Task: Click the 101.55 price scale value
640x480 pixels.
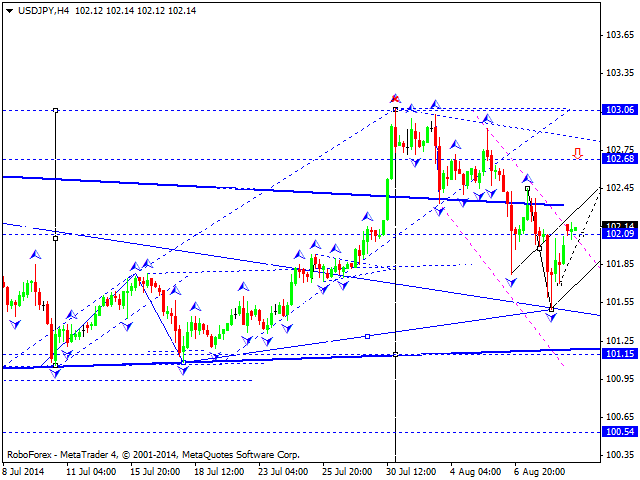Action: click(620, 302)
